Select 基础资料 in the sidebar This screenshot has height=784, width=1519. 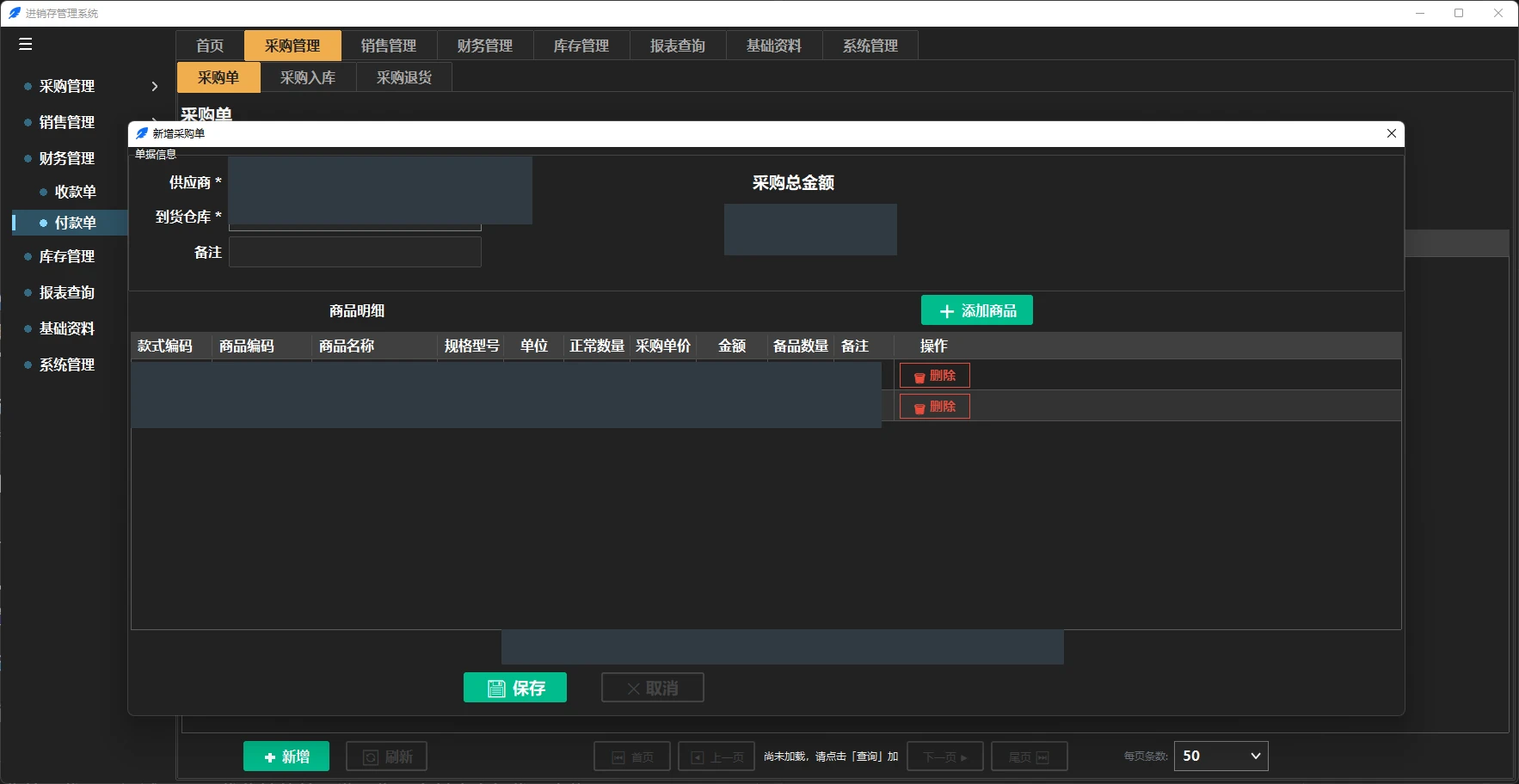click(x=67, y=328)
